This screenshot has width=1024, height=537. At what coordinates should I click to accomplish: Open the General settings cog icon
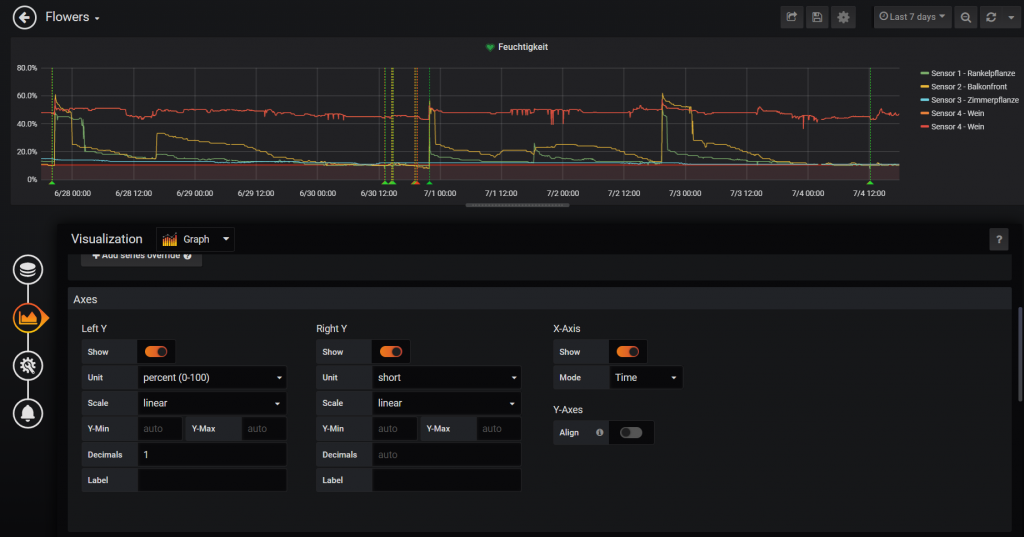[x=28, y=365]
